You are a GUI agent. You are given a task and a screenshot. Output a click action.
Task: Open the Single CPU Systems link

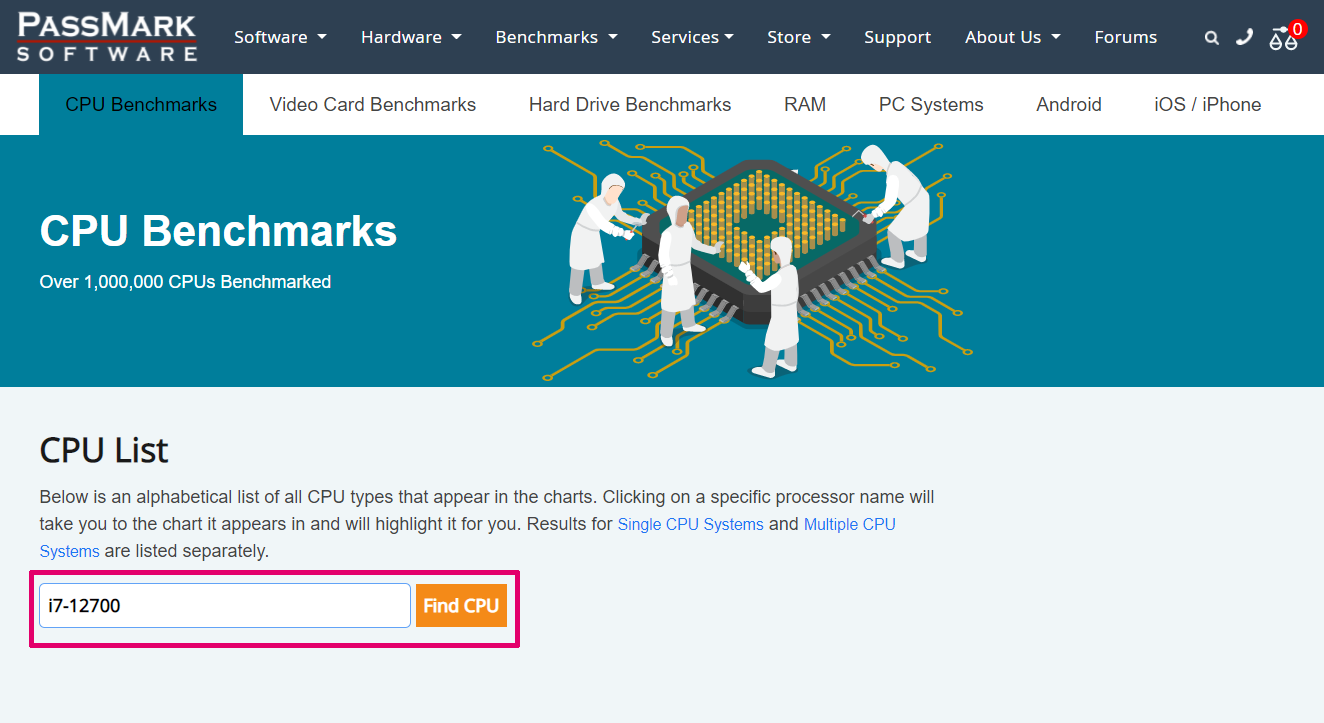click(690, 524)
